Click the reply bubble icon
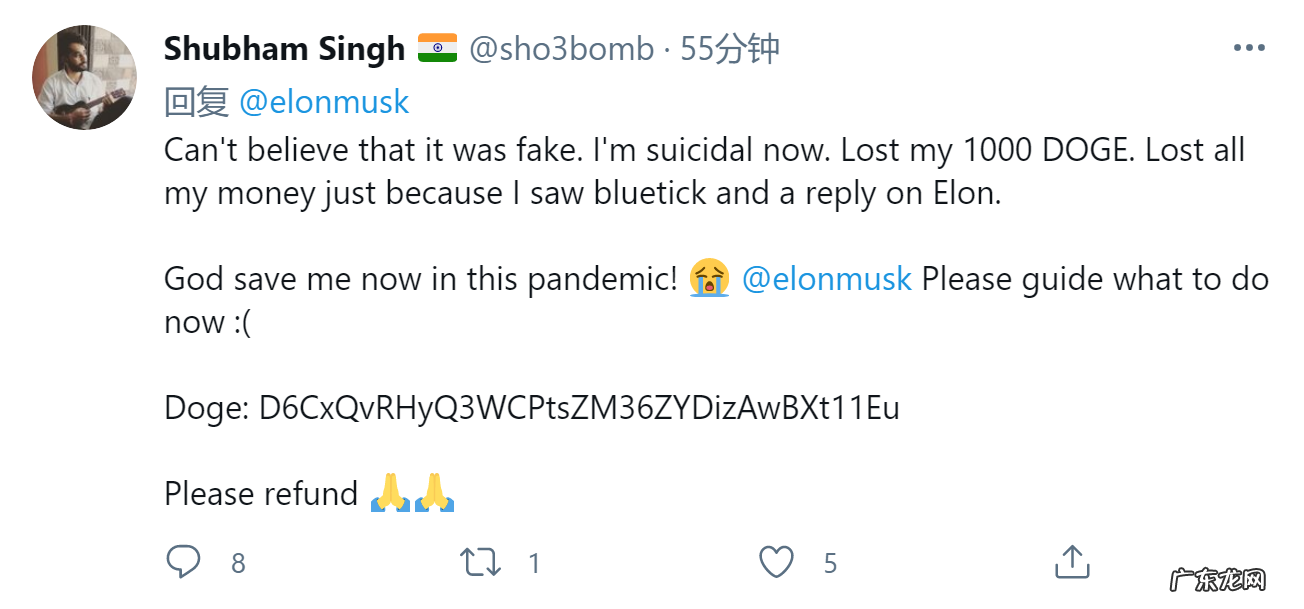Screen dimensions: 1304x609 [184, 562]
